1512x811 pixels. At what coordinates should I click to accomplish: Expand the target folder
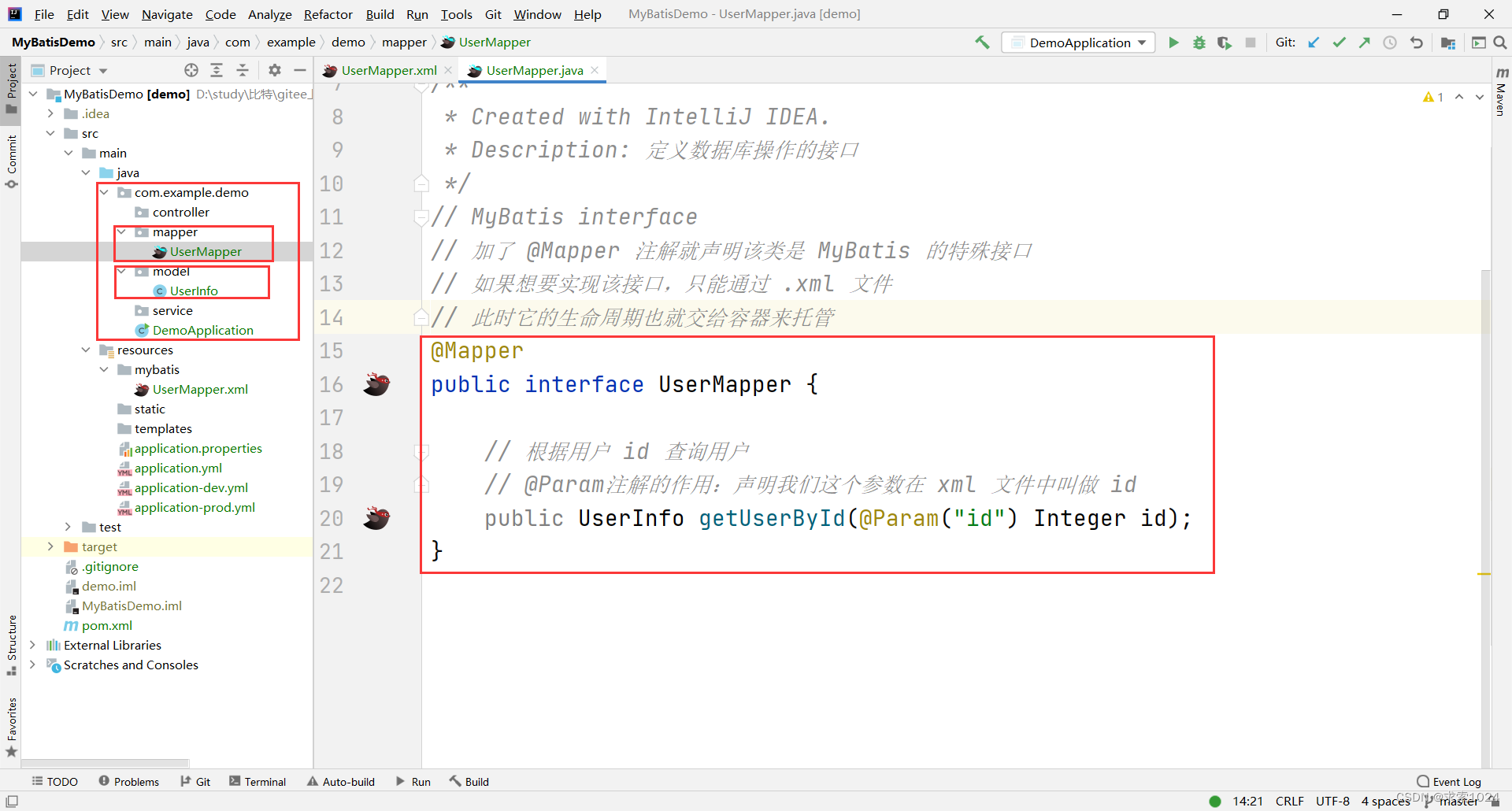click(50, 546)
